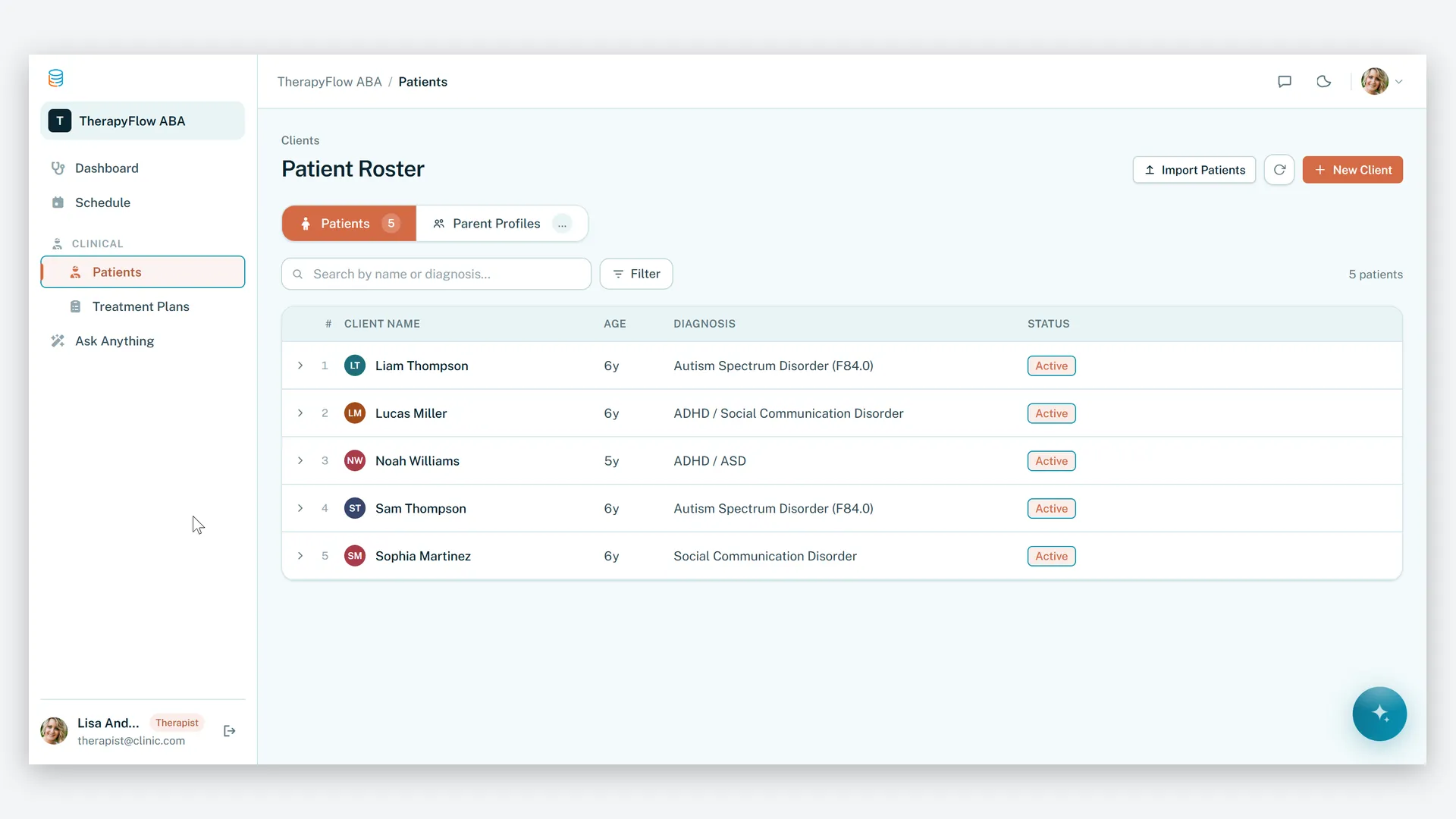This screenshot has height=819, width=1456.
Task: Click Lucas Miller's LM avatar badge
Action: click(355, 413)
